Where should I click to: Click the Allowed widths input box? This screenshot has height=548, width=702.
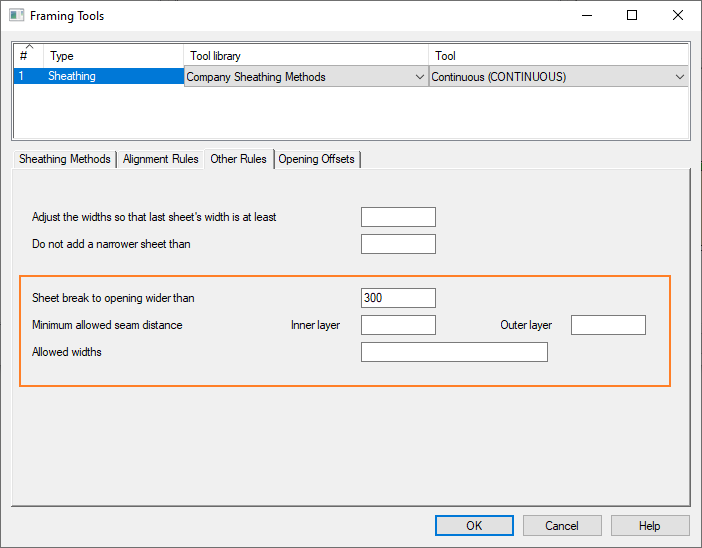pyautogui.click(x=454, y=352)
